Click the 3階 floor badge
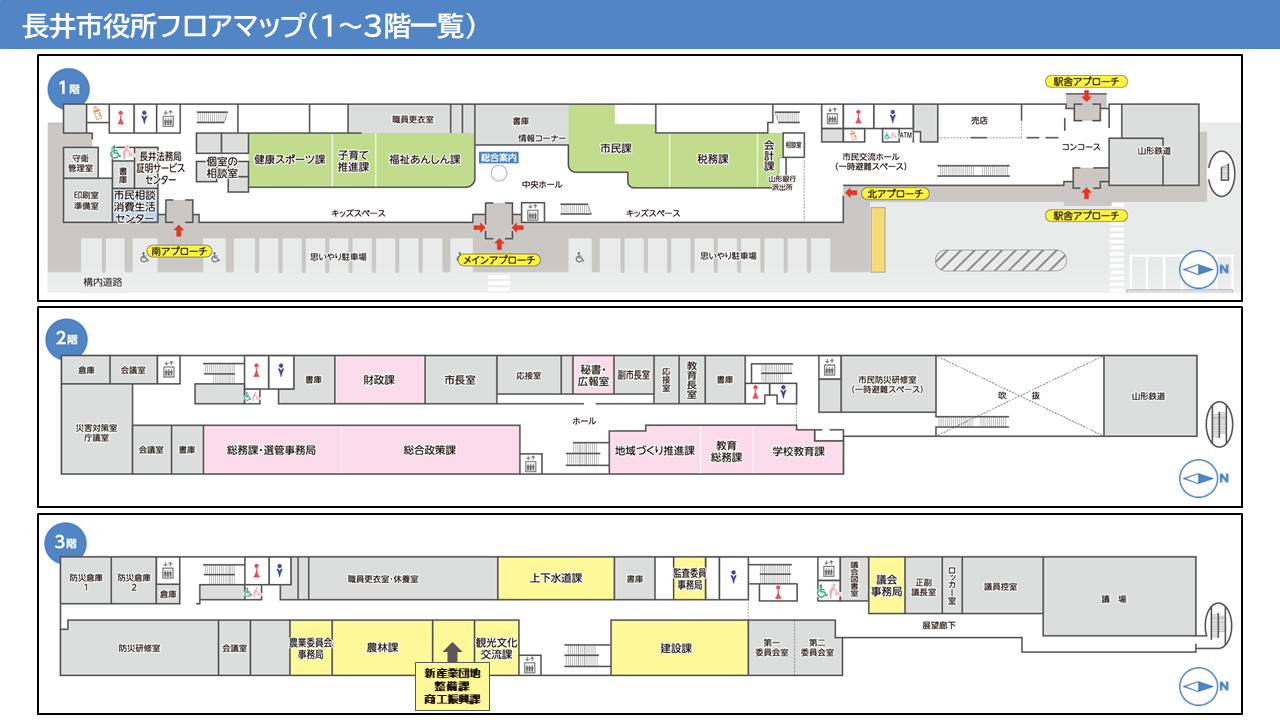 pyautogui.click(x=65, y=543)
